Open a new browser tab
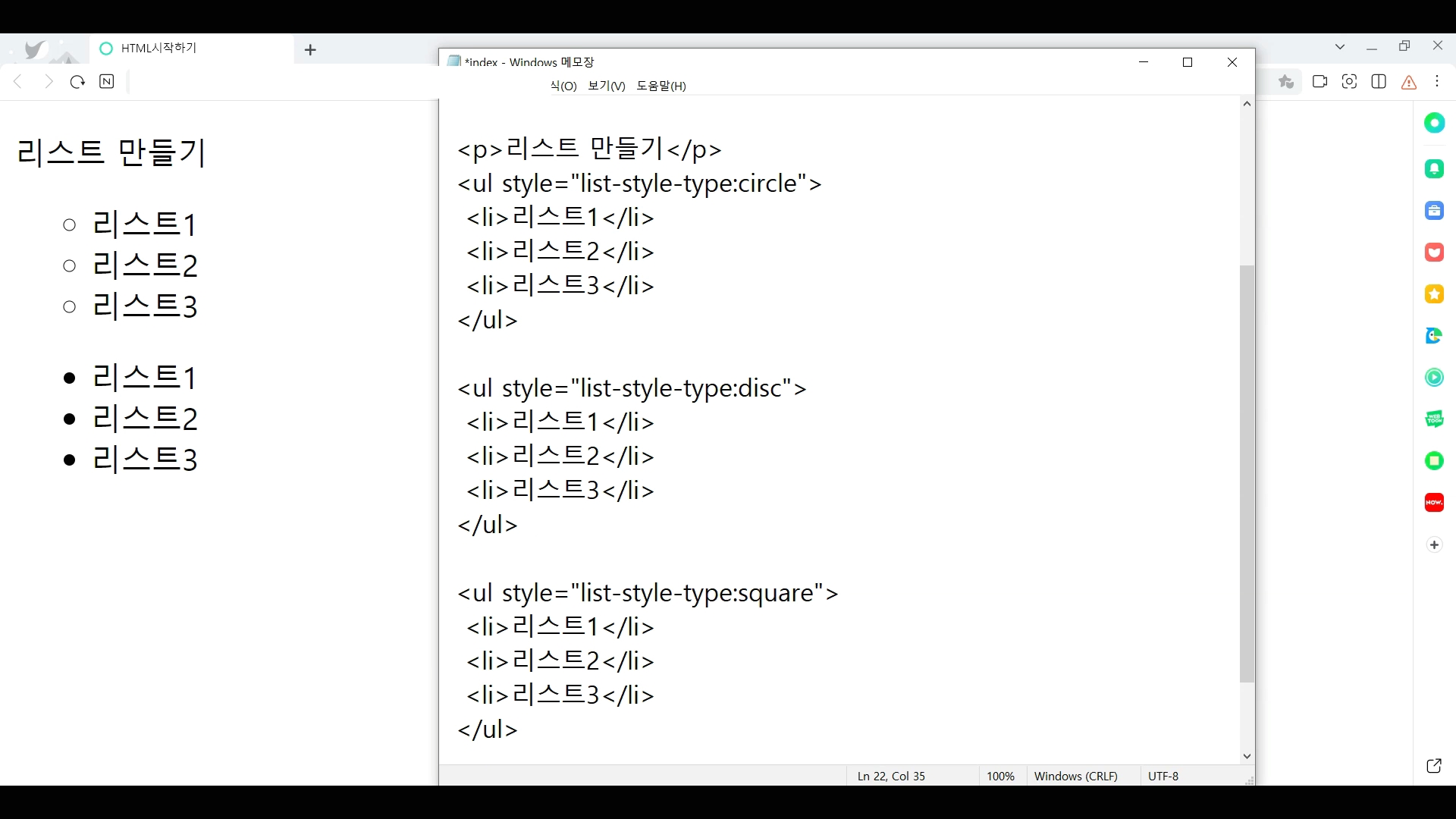The image size is (1456, 819). (x=310, y=50)
